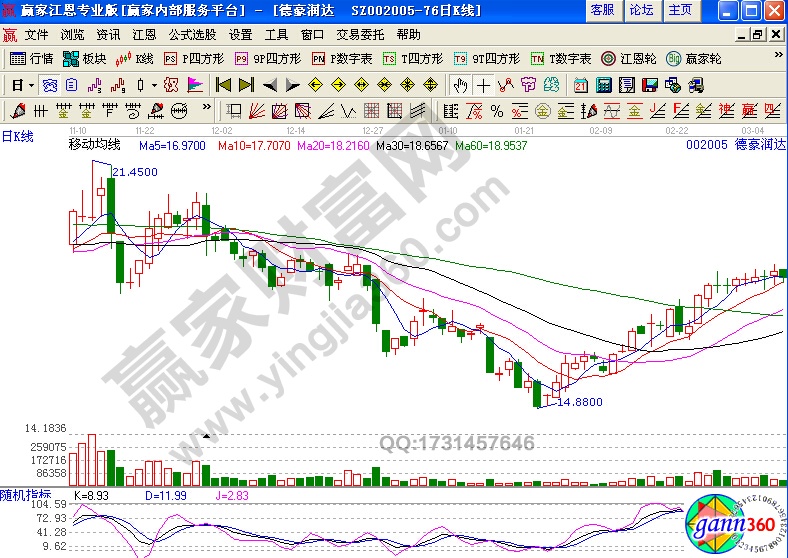Open the candlestick style dropdown arrow
This screenshot has height=558, width=788.
[x=154, y=85]
